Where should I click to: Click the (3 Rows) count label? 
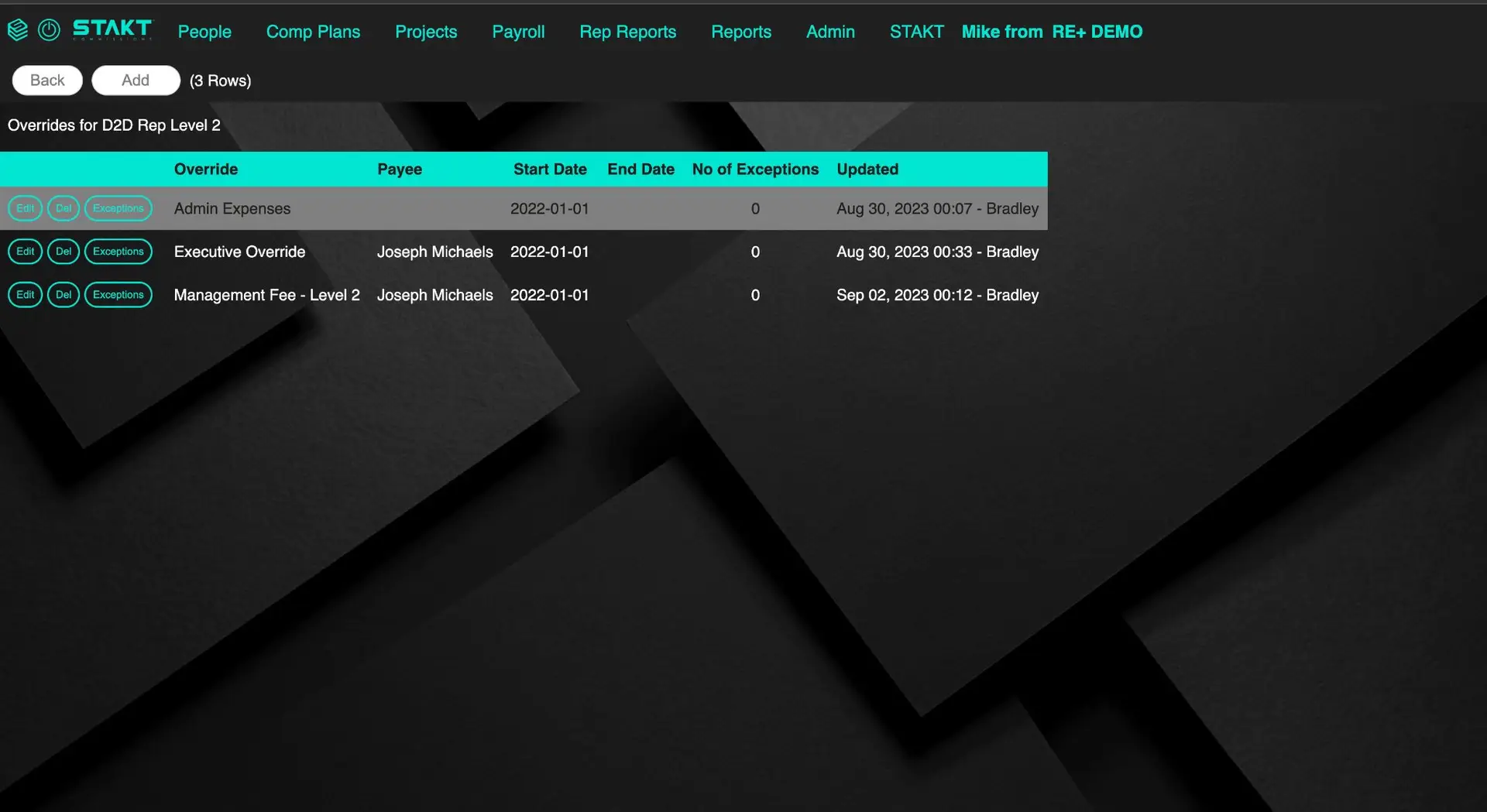pyautogui.click(x=221, y=81)
